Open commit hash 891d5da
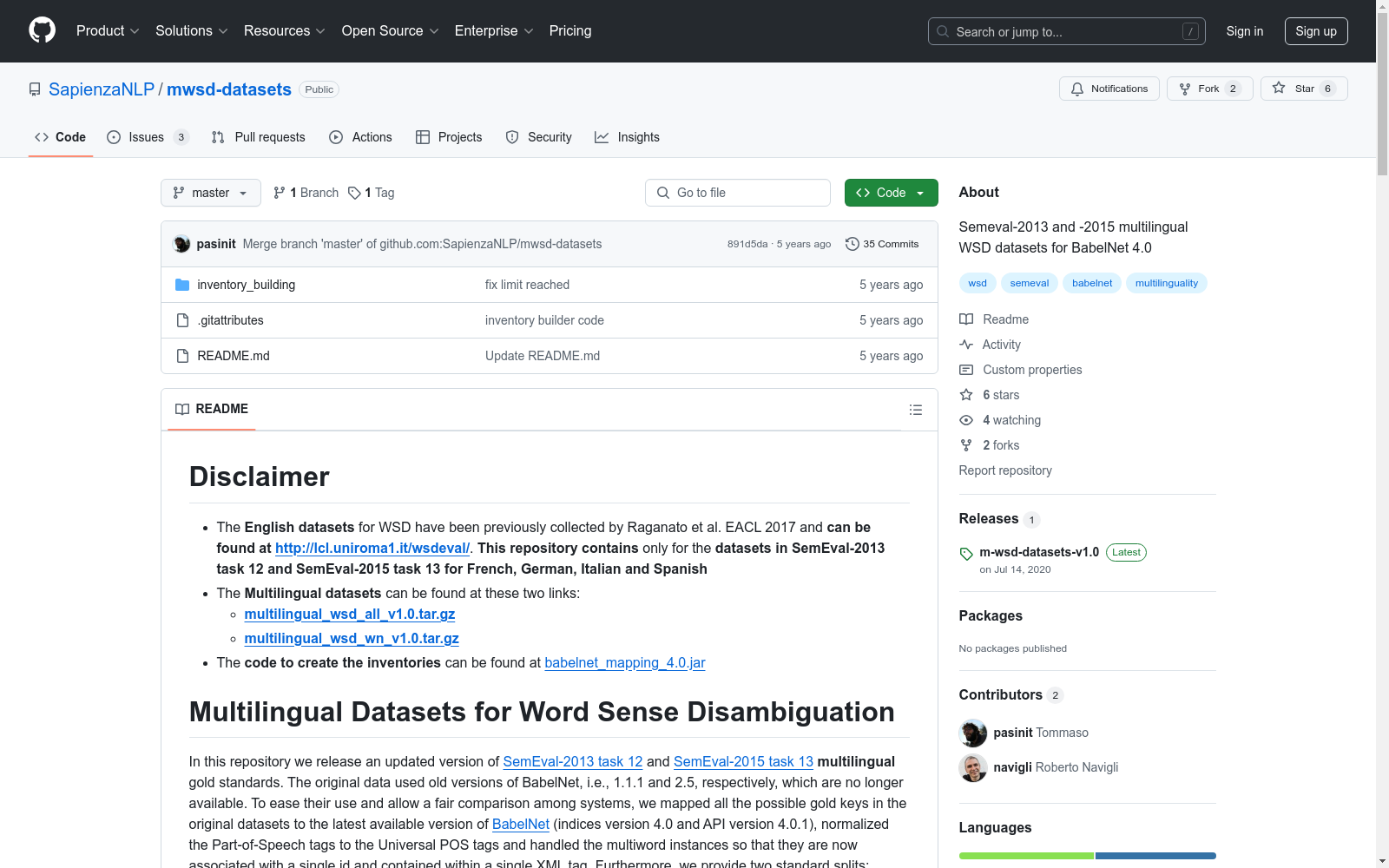The width and height of the screenshot is (1389, 868). point(747,244)
